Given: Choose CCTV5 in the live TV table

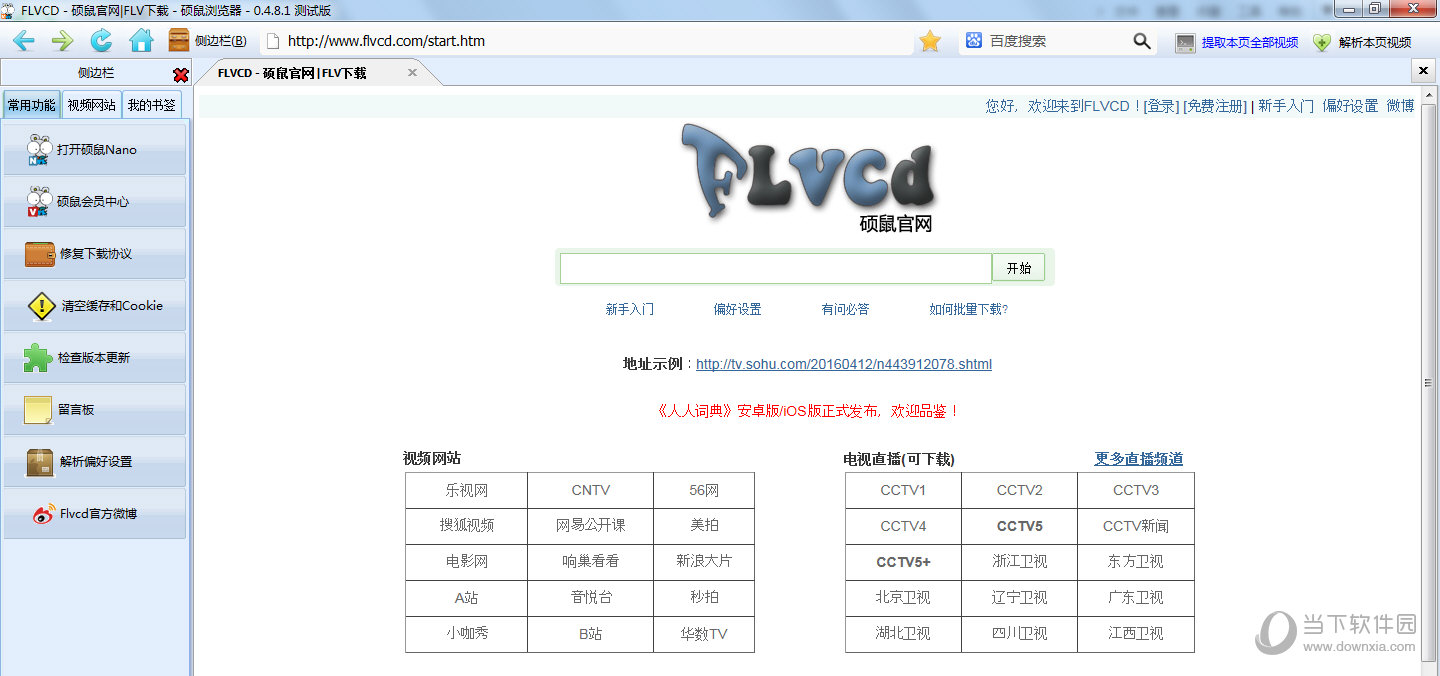Looking at the screenshot, I should 1019,526.
